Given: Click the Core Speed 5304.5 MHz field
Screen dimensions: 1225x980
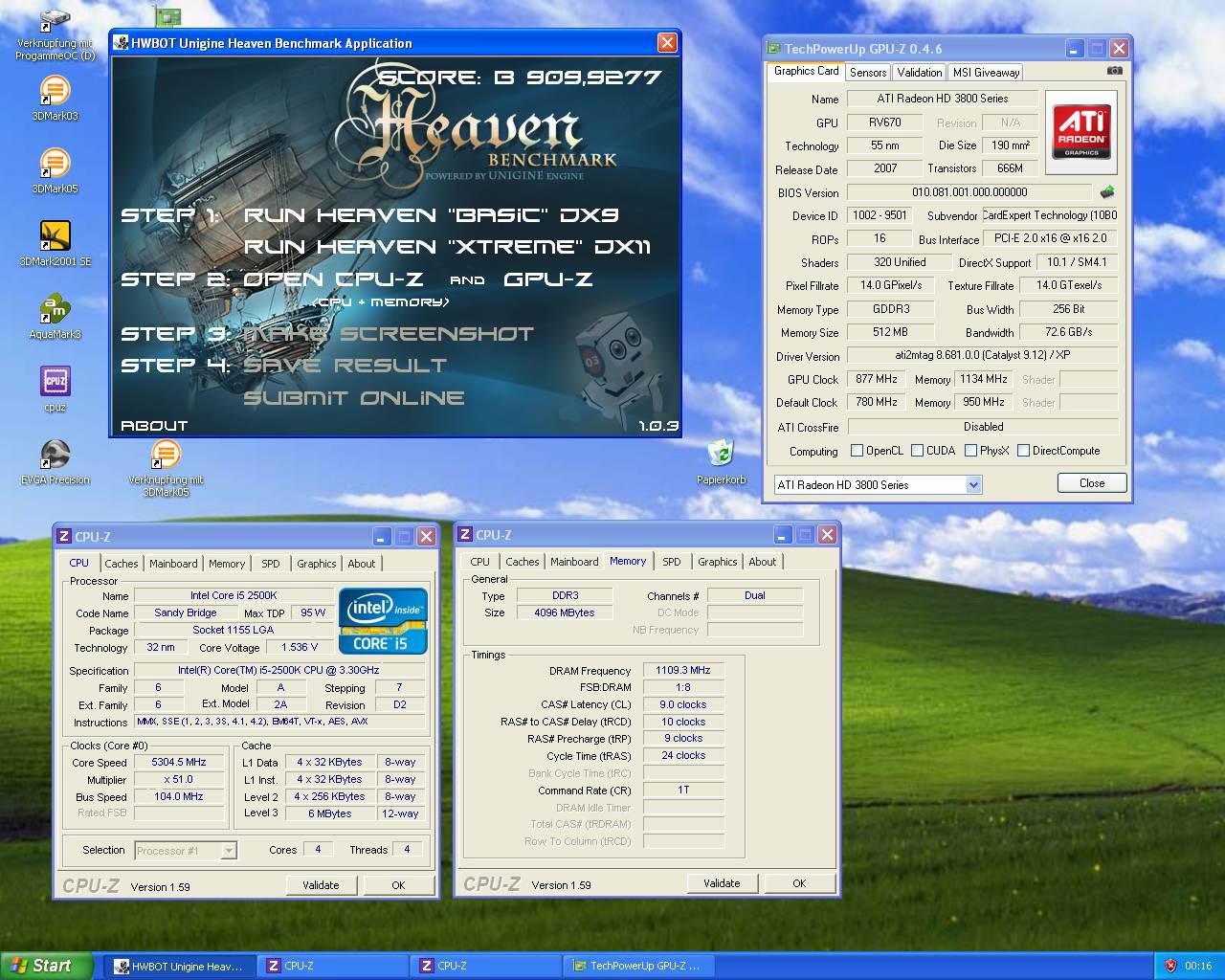Looking at the screenshot, I should [179, 763].
